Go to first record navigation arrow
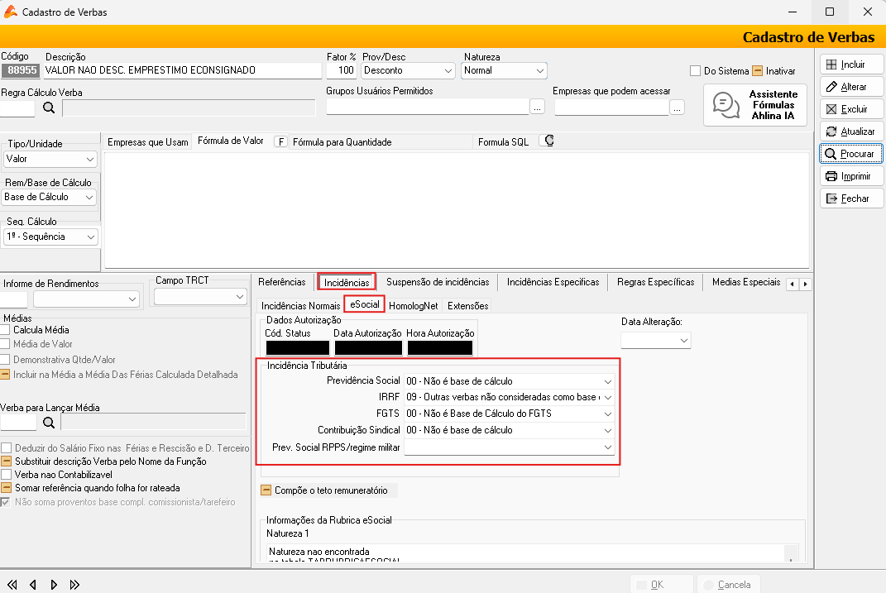The width and height of the screenshot is (886, 593). (x=12, y=585)
